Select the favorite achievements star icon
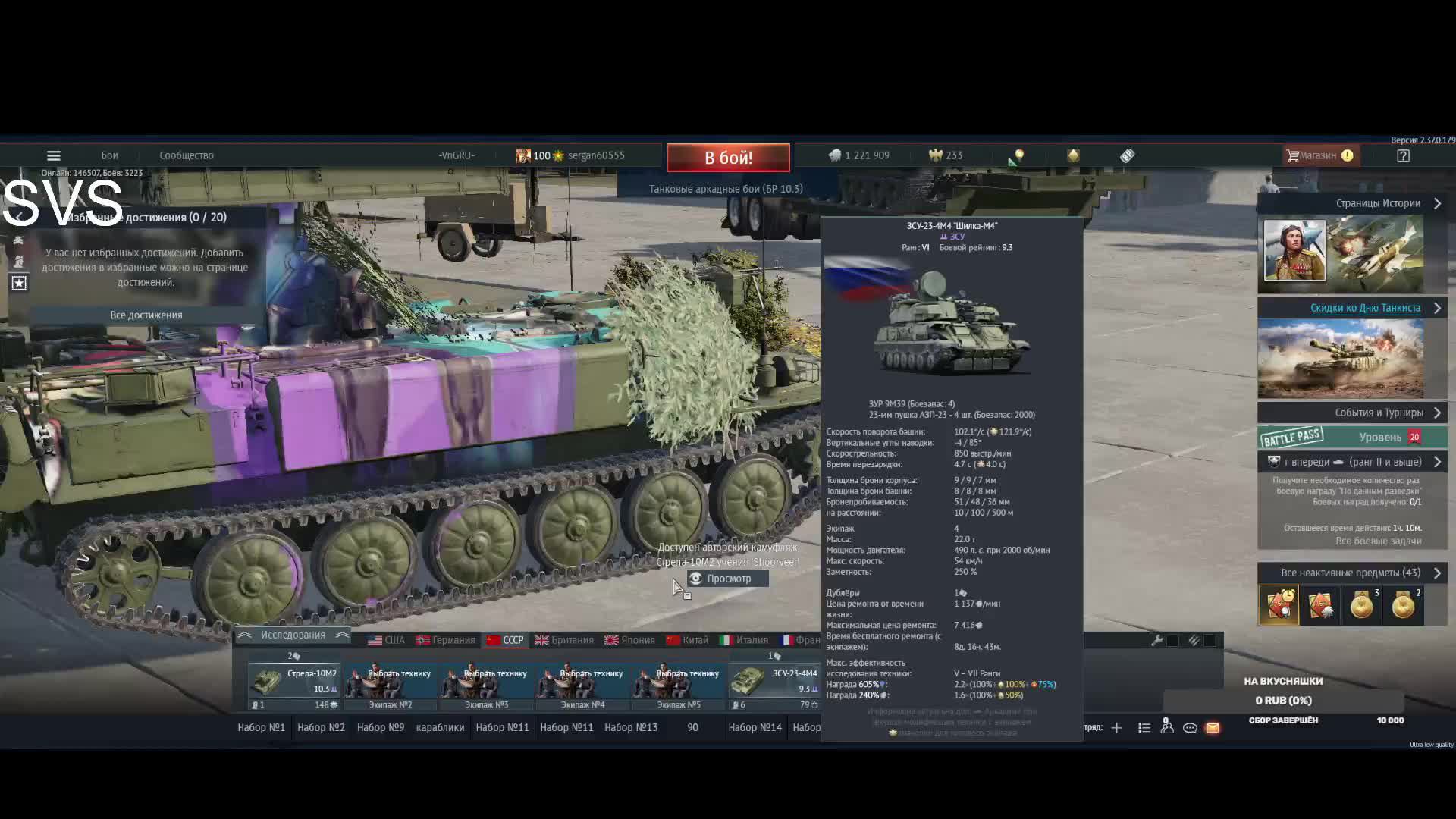This screenshot has height=819, width=1456. coord(19,283)
